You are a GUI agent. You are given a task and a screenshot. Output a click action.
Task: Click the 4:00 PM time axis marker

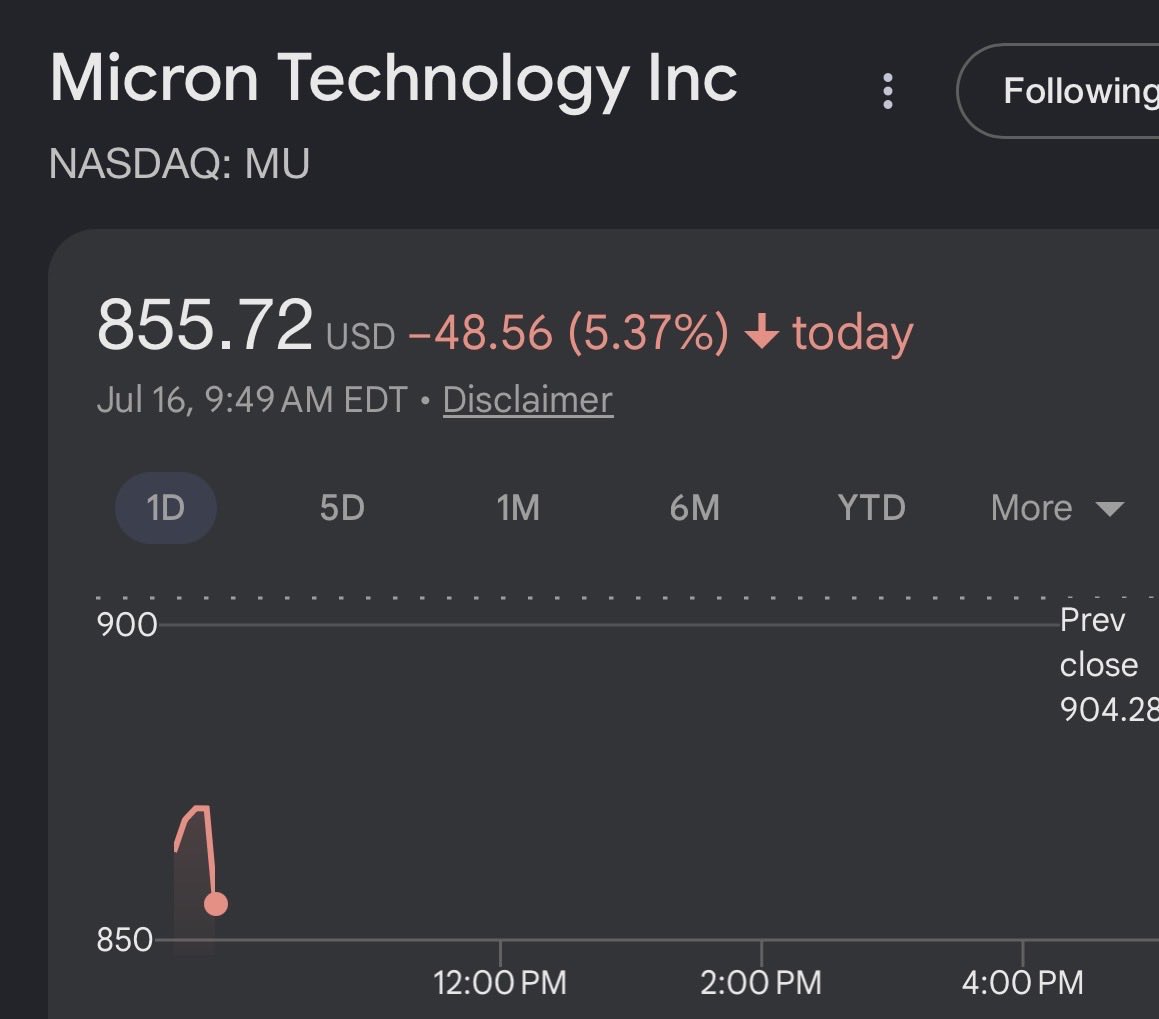[x=1022, y=983]
